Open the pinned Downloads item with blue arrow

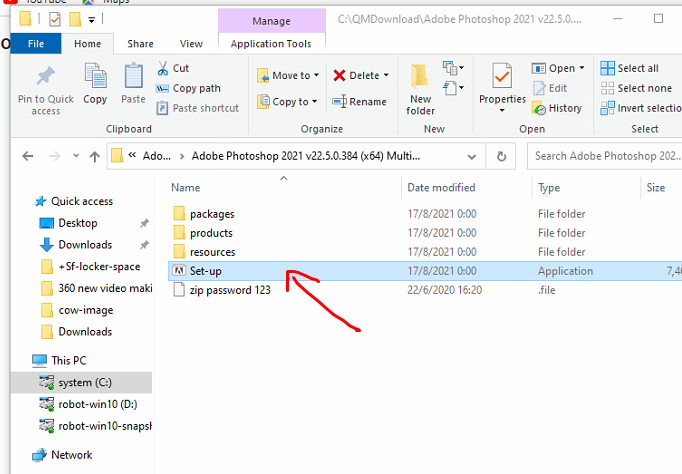point(85,245)
